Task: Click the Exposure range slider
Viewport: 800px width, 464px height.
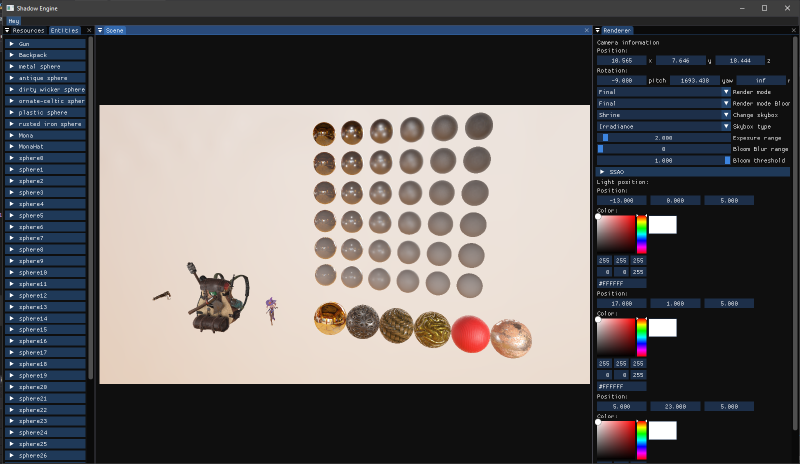Action: coord(664,138)
